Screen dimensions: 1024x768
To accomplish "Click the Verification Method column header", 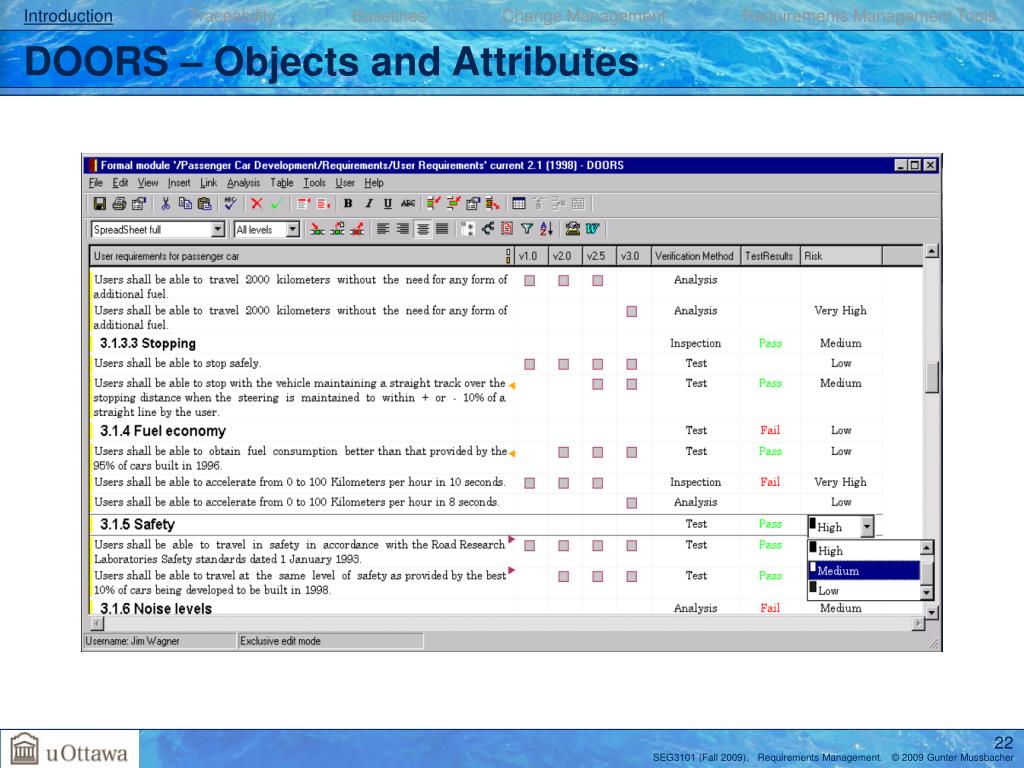I will pos(694,256).
